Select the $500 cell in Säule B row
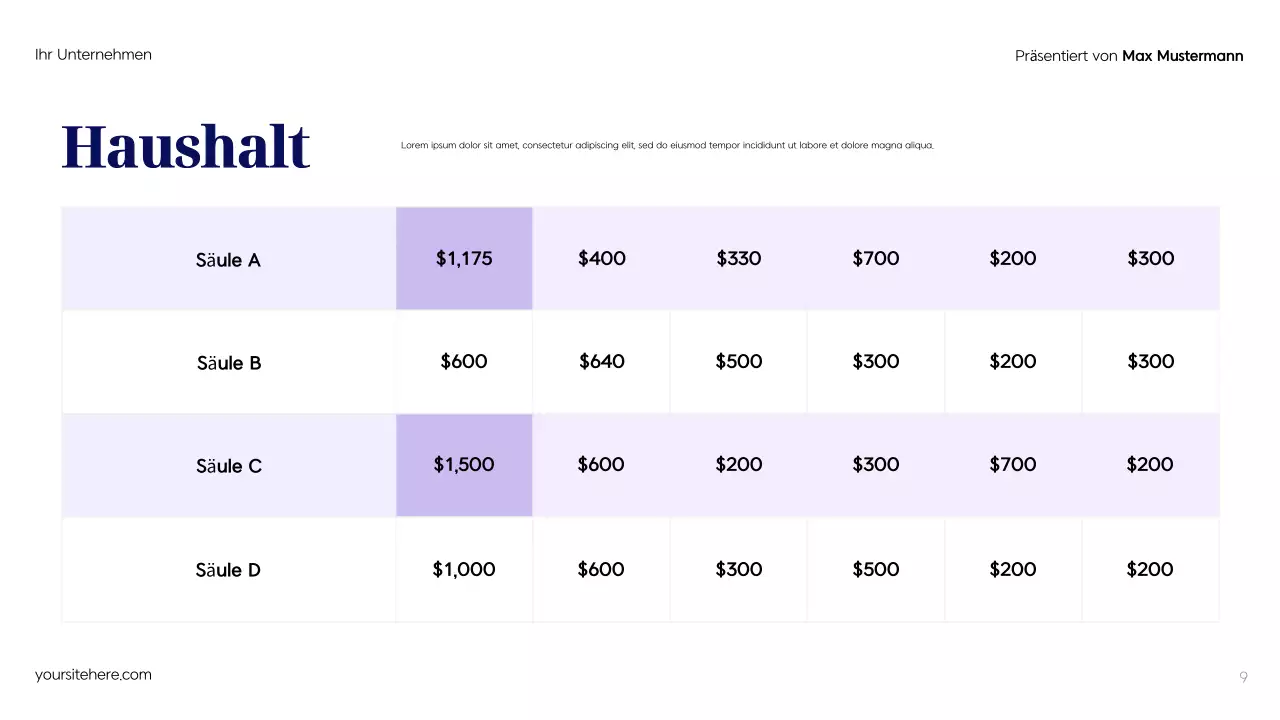This screenshot has width=1280, height=720. tap(739, 361)
